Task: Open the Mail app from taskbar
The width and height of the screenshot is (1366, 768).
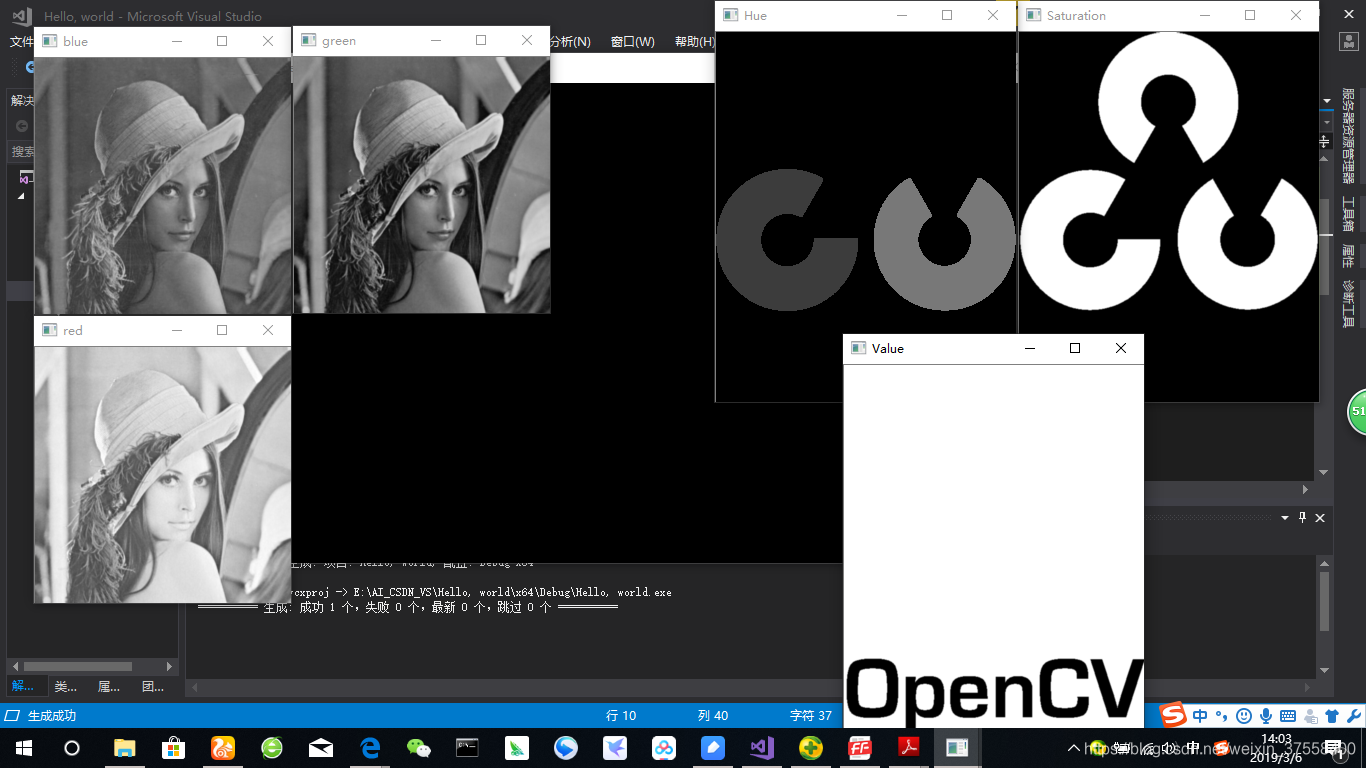Action: pos(321,747)
